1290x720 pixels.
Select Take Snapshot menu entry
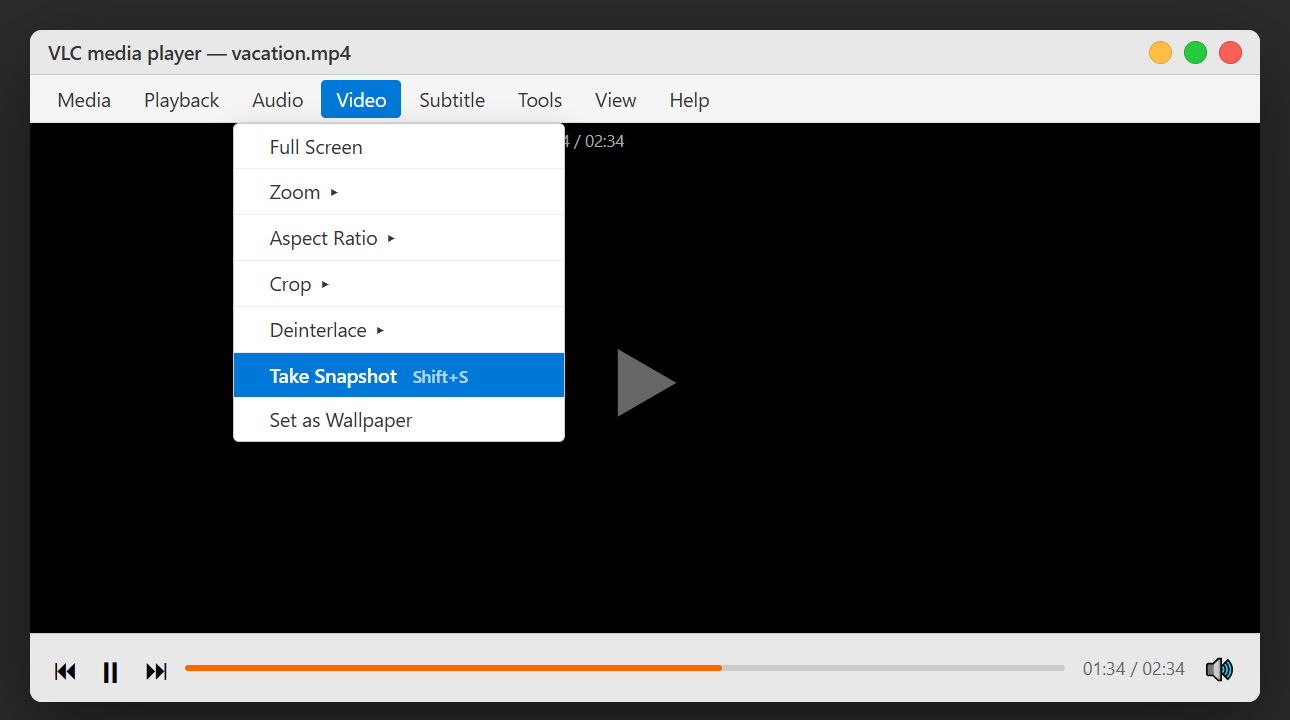399,375
